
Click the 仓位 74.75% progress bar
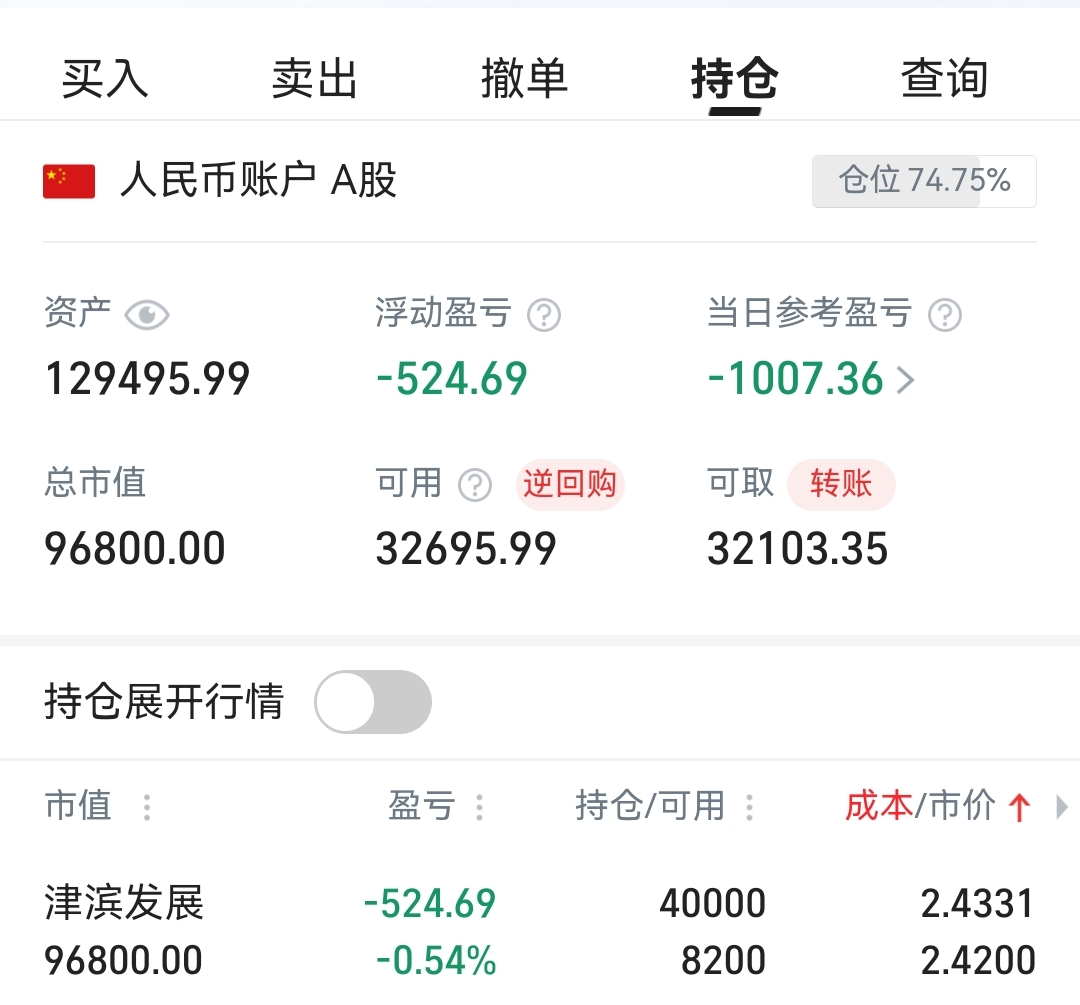[x=924, y=181]
